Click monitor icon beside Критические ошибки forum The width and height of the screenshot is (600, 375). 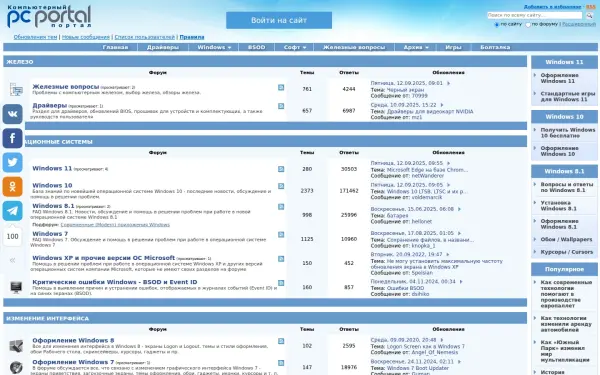point(16,287)
